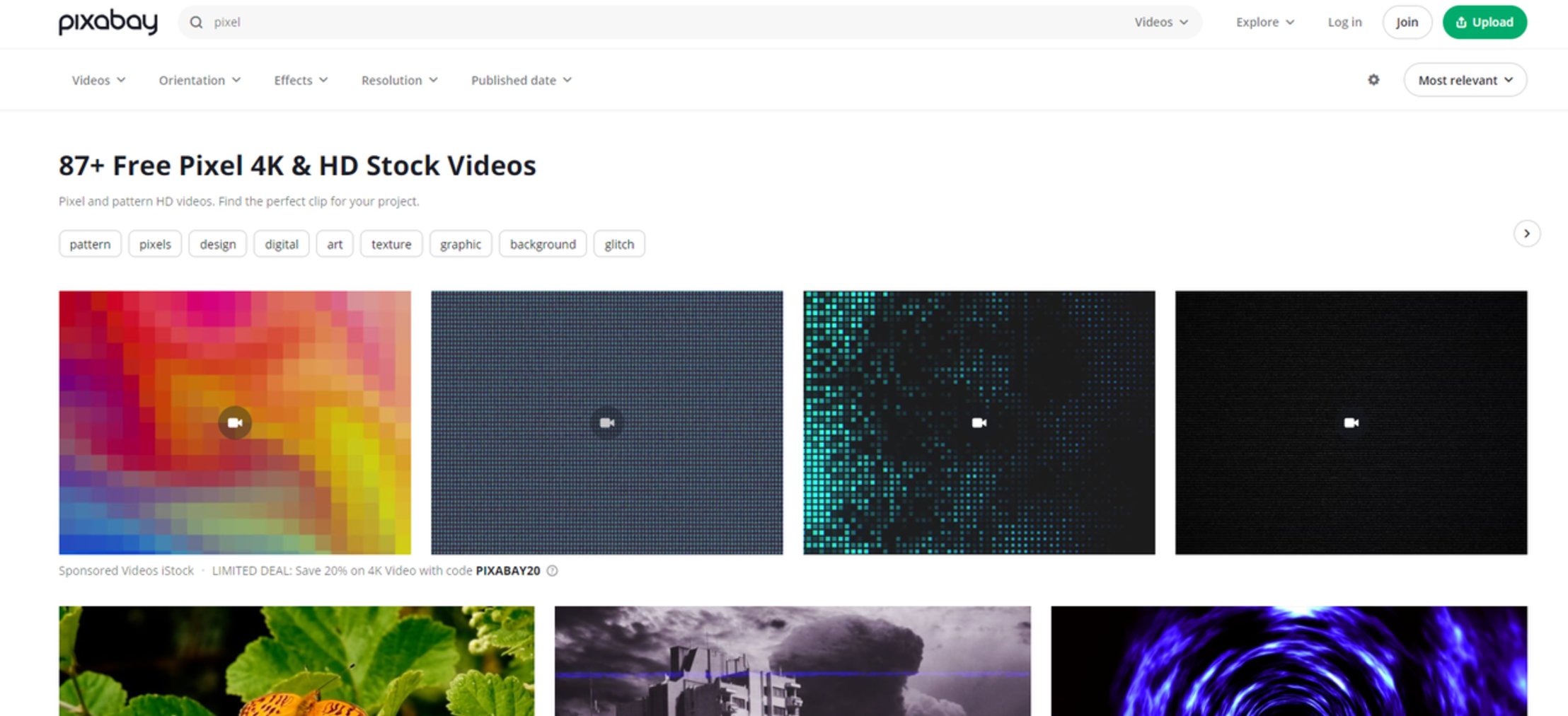The height and width of the screenshot is (716, 1568).
Task: Open the Explore menu
Action: coord(1264,22)
